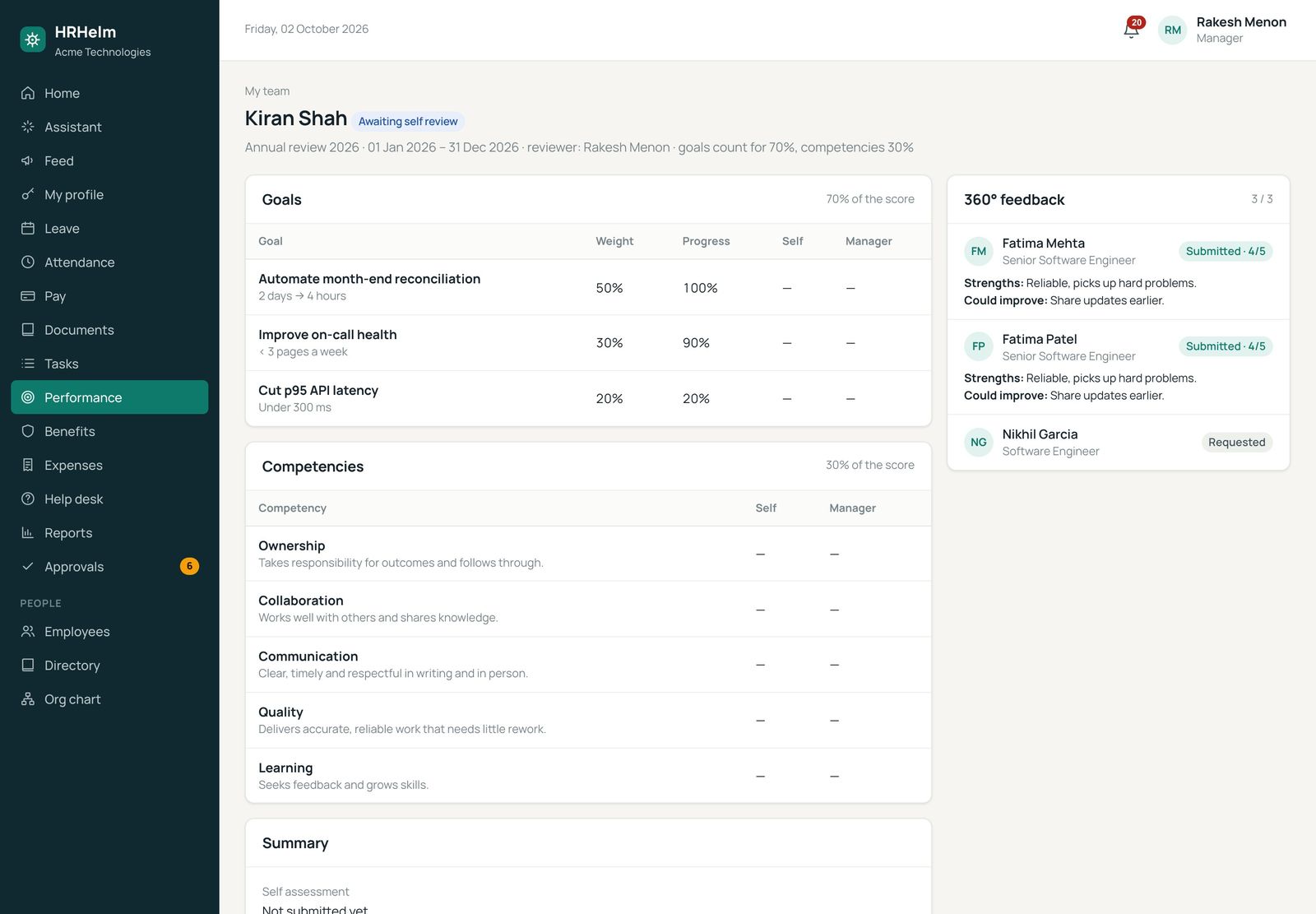Click the Reports bar chart icon
The height and width of the screenshot is (914, 1316).
pyautogui.click(x=28, y=532)
